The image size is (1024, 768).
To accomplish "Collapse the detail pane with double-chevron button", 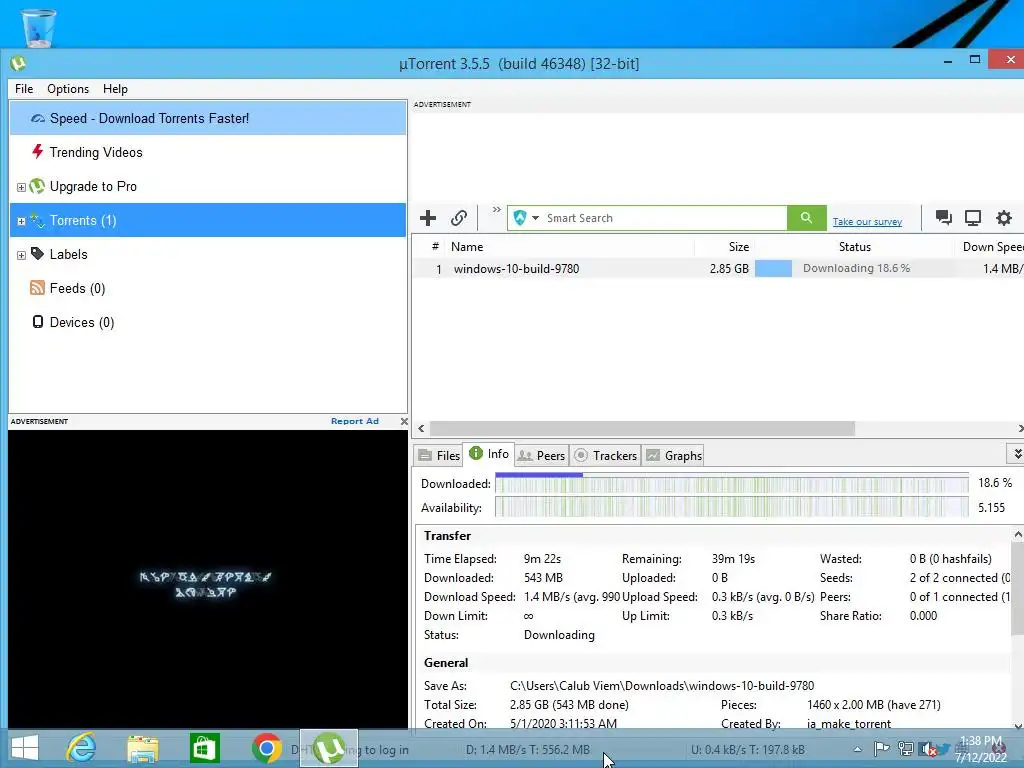I will 1016,453.
